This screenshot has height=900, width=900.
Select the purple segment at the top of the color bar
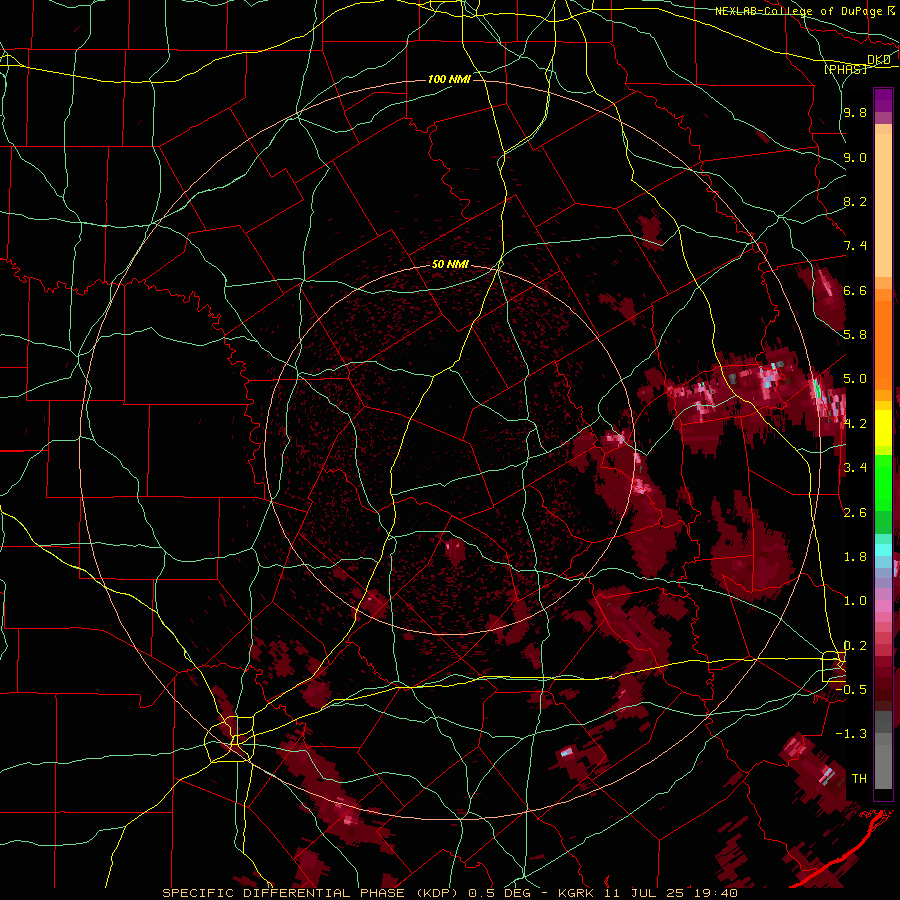tap(883, 100)
